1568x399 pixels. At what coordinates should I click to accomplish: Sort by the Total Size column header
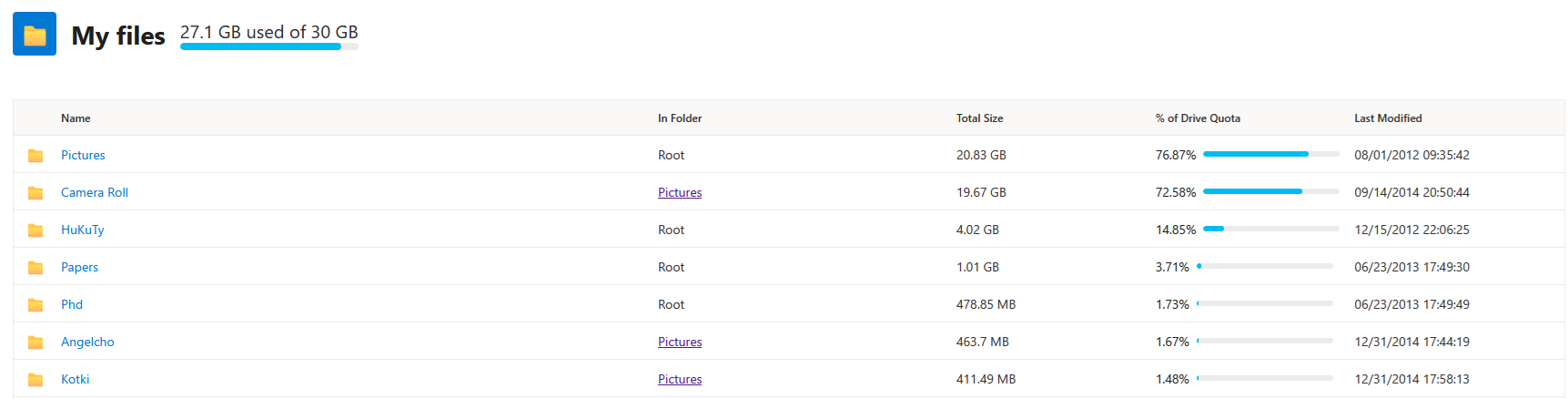click(979, 118)
